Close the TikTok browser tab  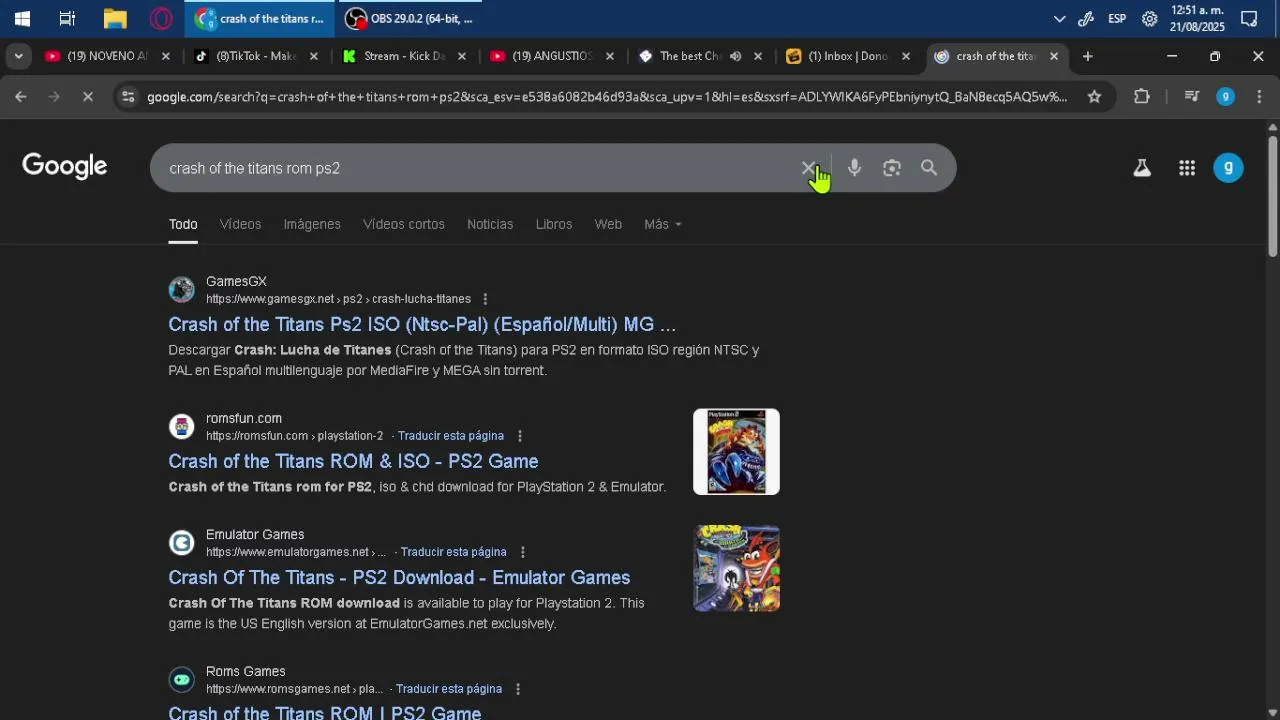(313, 56)
